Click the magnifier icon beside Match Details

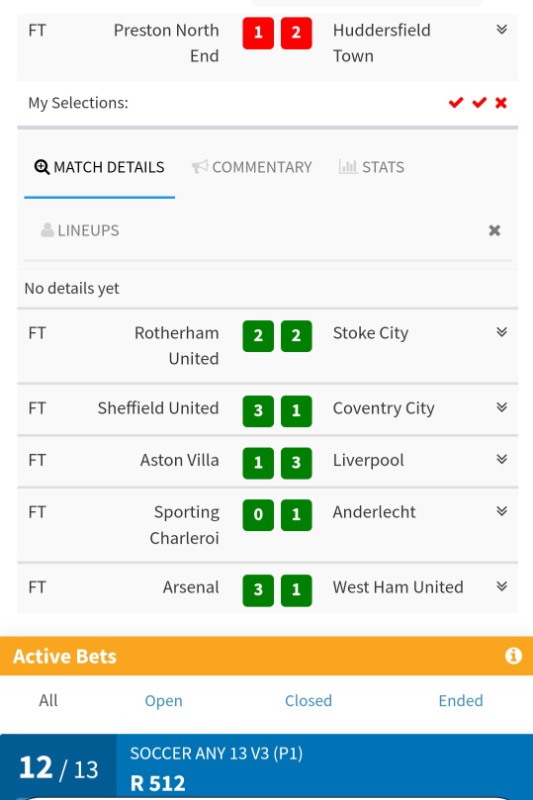tap(41, 167)
